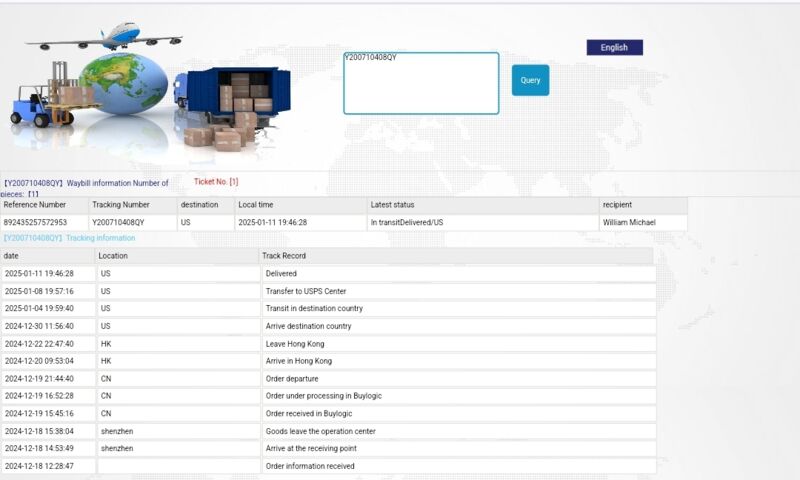Click the Query button
800x480 pixels.
click(530, 80)
